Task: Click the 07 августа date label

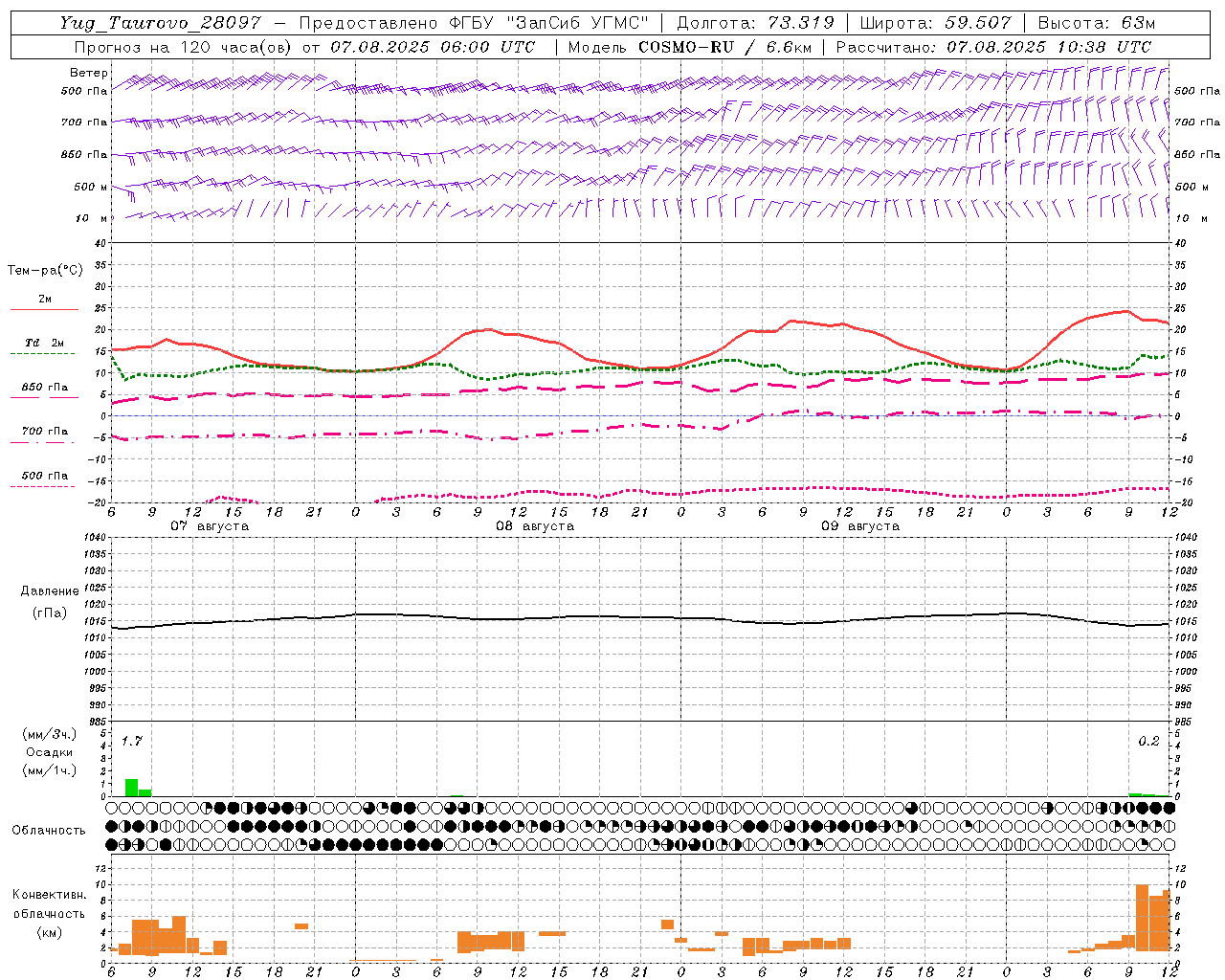Action: 210,526
